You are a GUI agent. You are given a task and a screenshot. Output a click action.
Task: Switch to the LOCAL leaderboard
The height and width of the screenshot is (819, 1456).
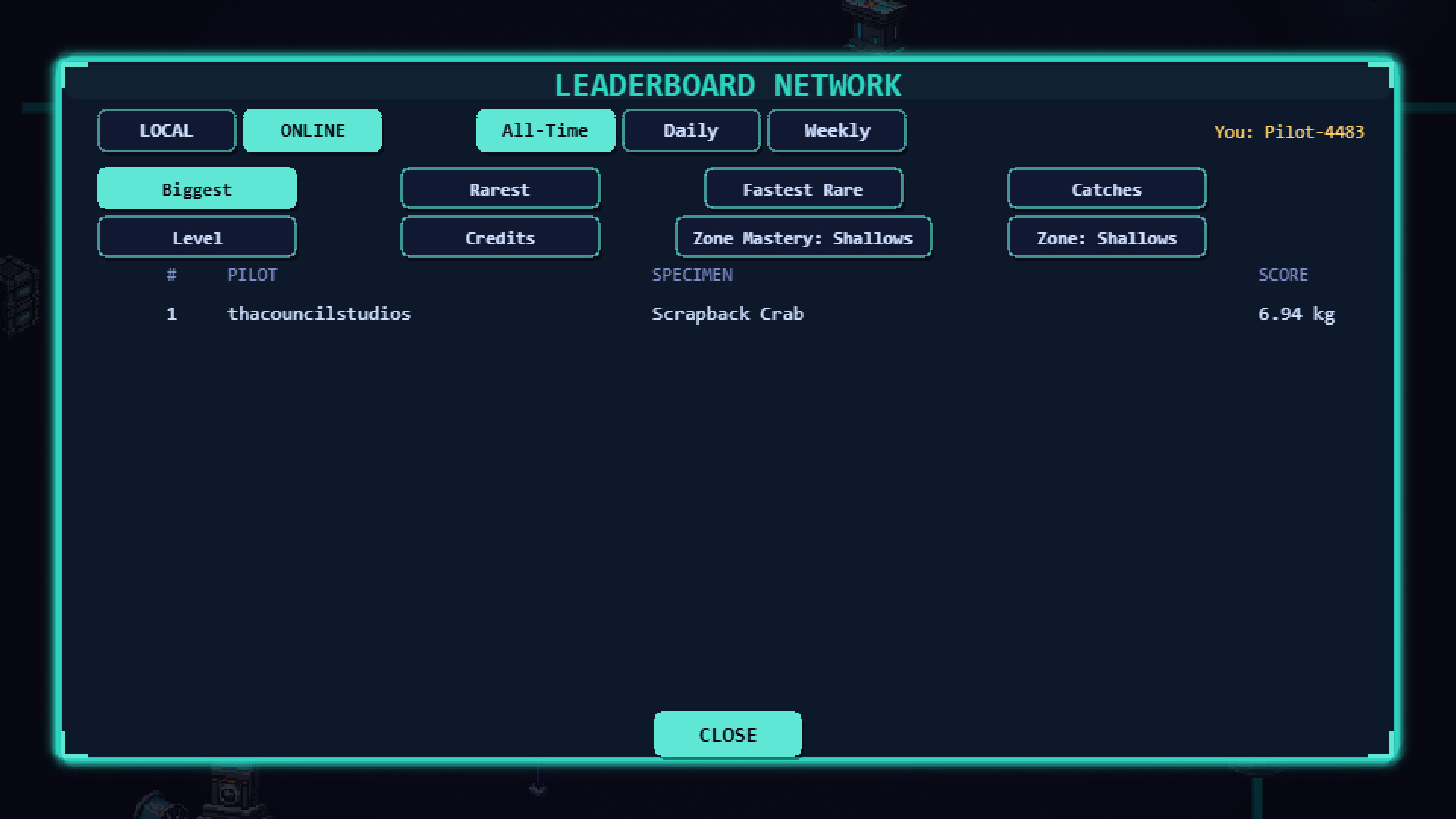click(166, 130)
